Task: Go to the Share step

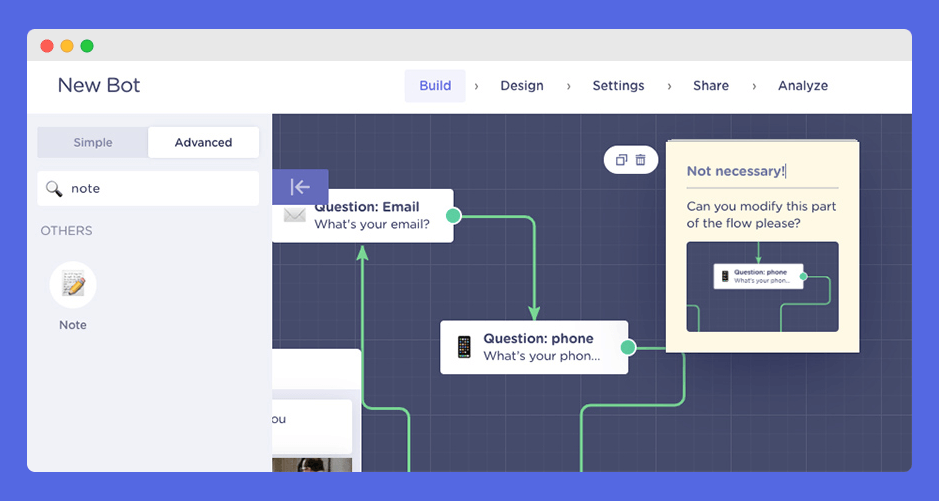Action: pos(711,86)
